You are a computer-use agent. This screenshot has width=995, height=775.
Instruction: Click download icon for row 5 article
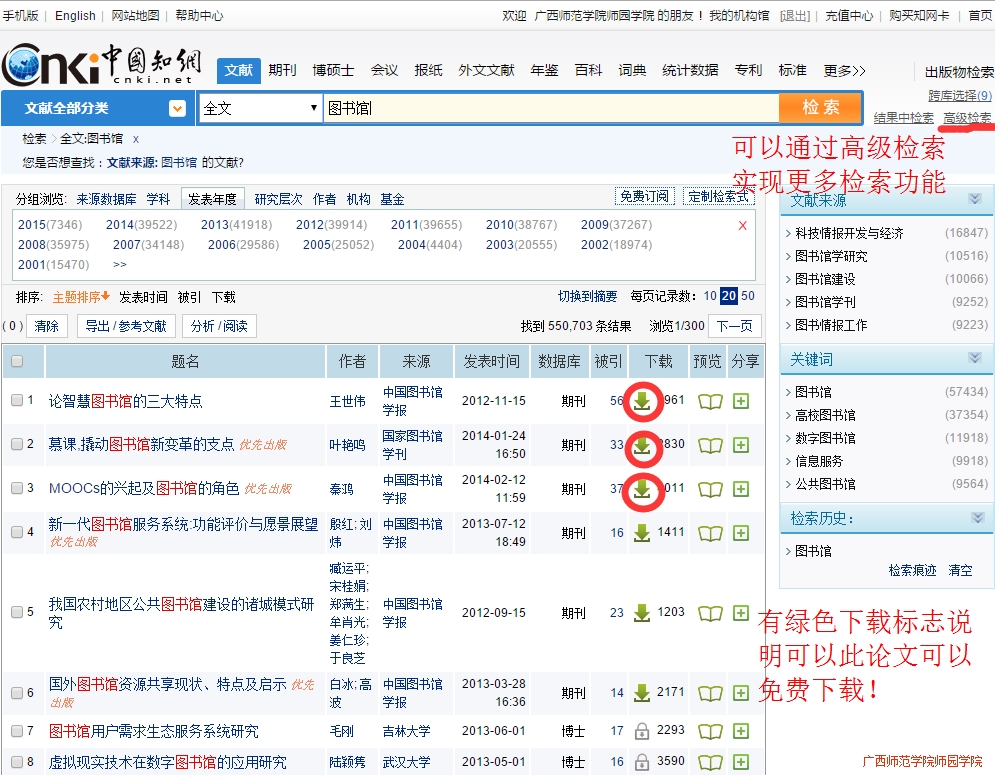click(x=642, y=613)
